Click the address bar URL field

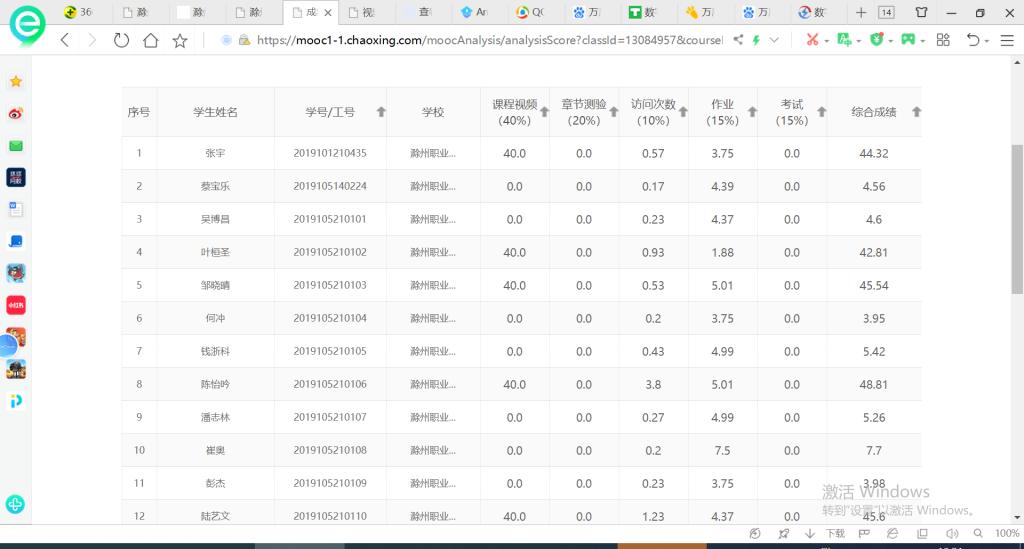(x=480, y=40)
